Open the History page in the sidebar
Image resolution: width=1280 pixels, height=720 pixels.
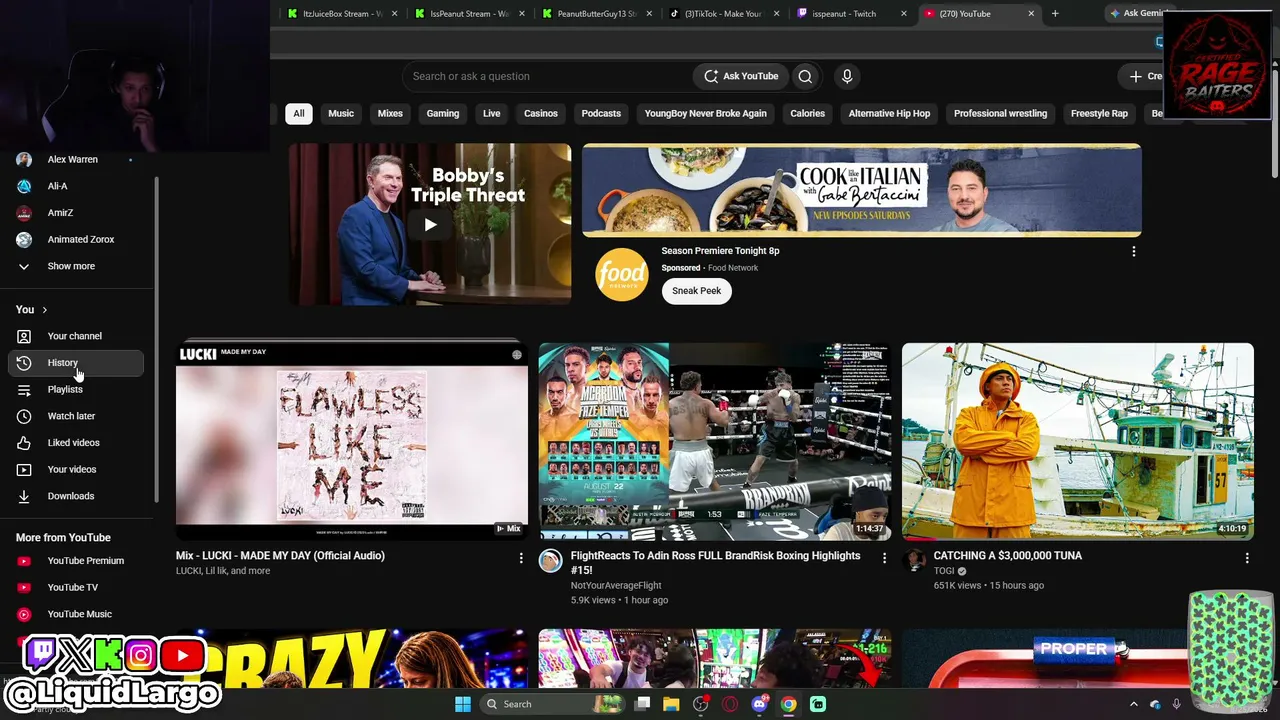coord(76,363)
